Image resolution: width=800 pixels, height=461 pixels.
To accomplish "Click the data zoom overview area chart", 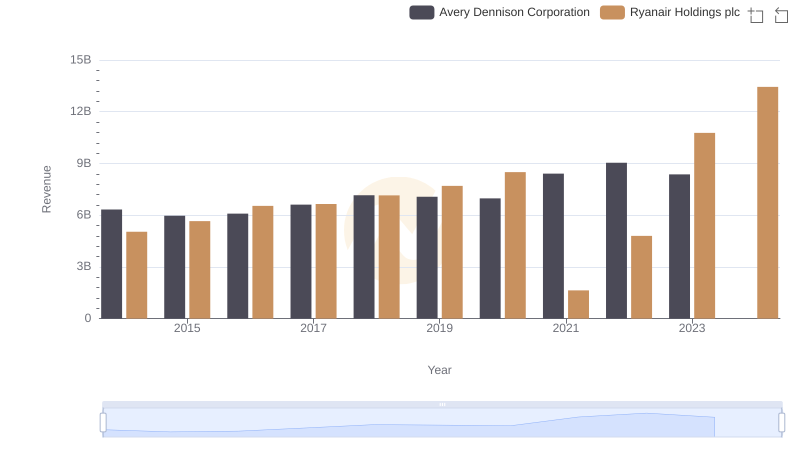I will 442,423.
